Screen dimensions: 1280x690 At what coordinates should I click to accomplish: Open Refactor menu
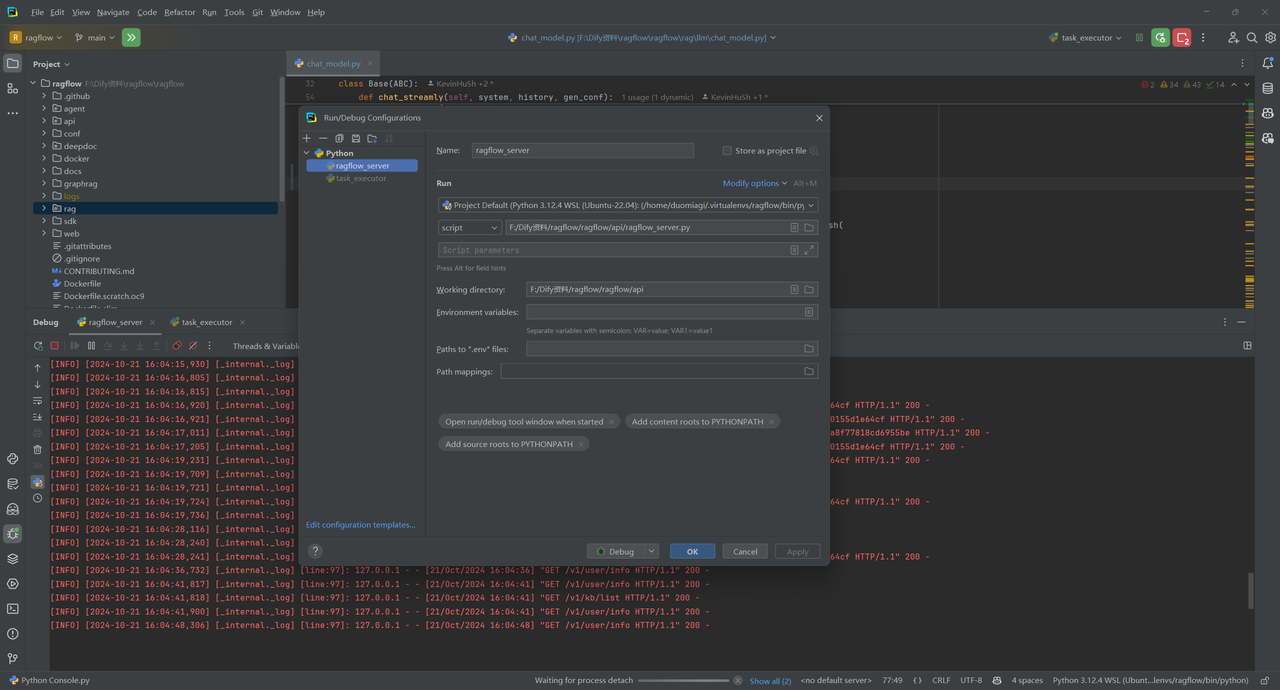pos(180,12)
